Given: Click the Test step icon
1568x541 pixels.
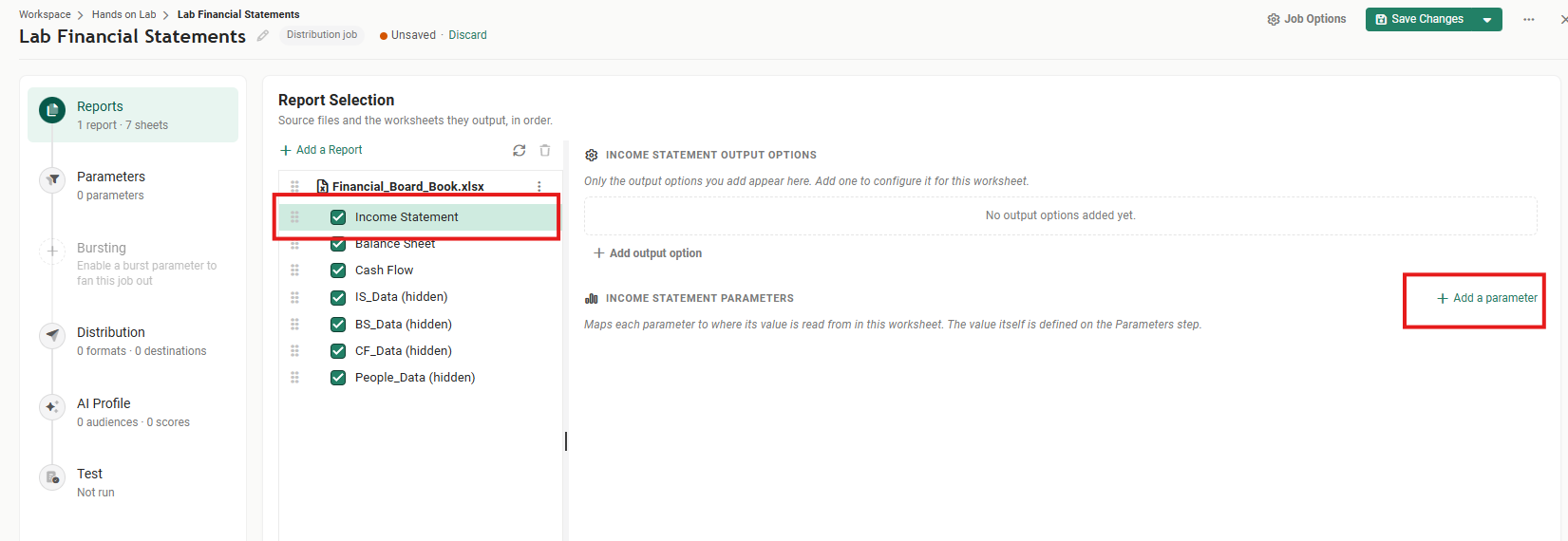Looking at the screenshot, I should click(x=52, y=476).
